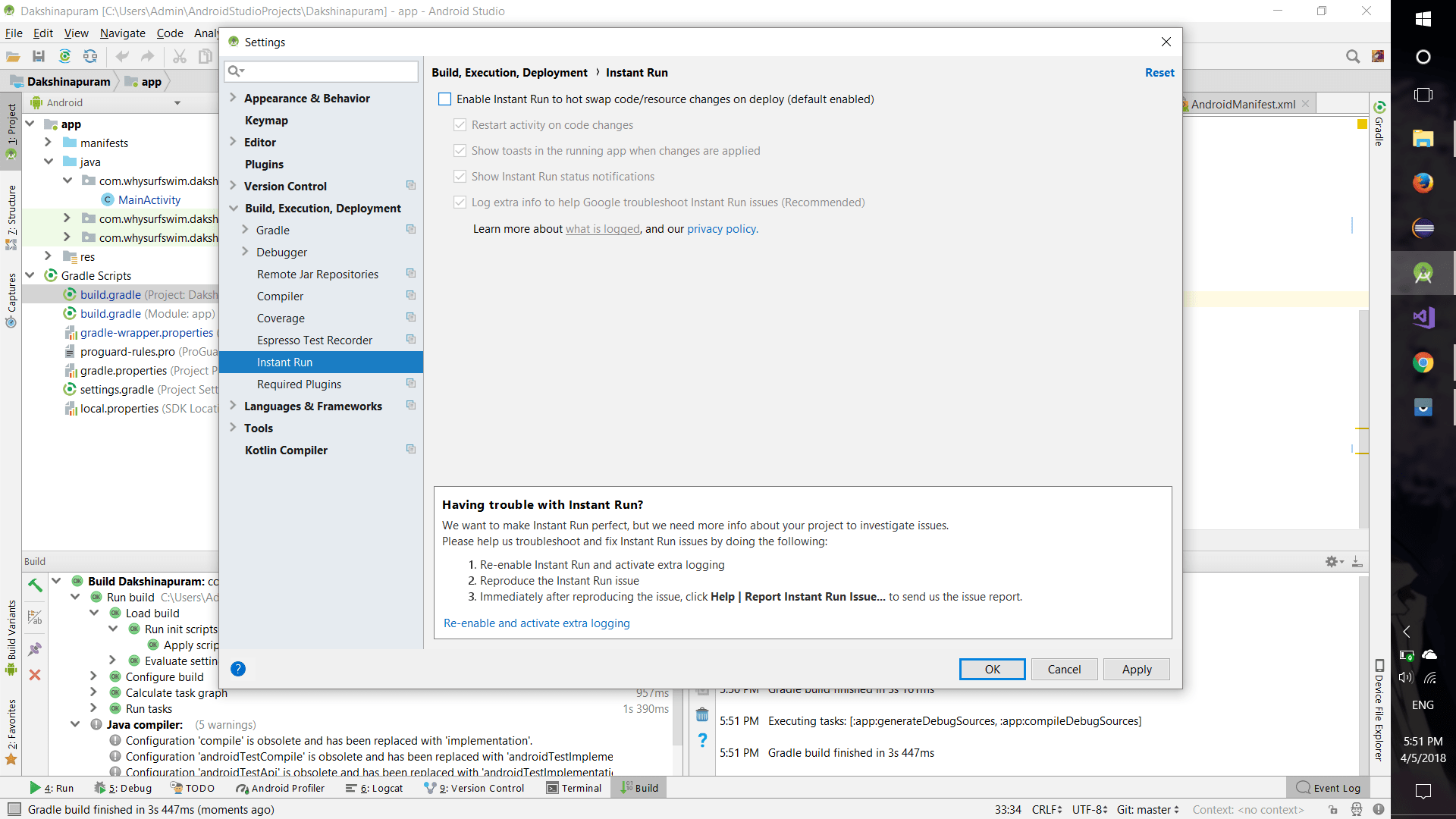Expand Appearance & Behavior settings section
Image resolution: width=1456 pixels, height=819 pixels.
point(234,98)
